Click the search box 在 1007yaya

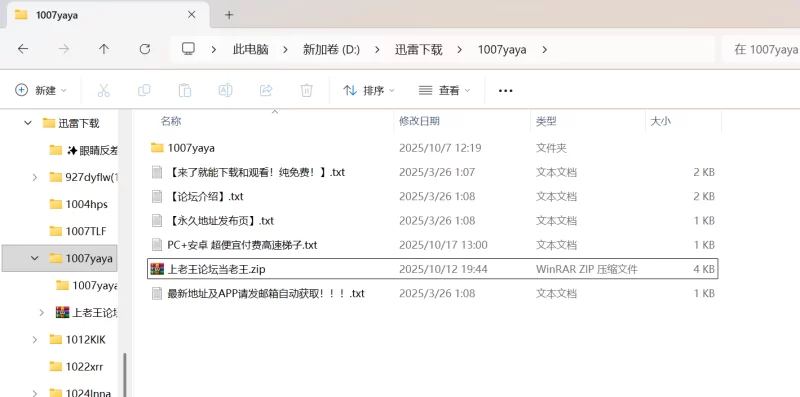point(761,49)
